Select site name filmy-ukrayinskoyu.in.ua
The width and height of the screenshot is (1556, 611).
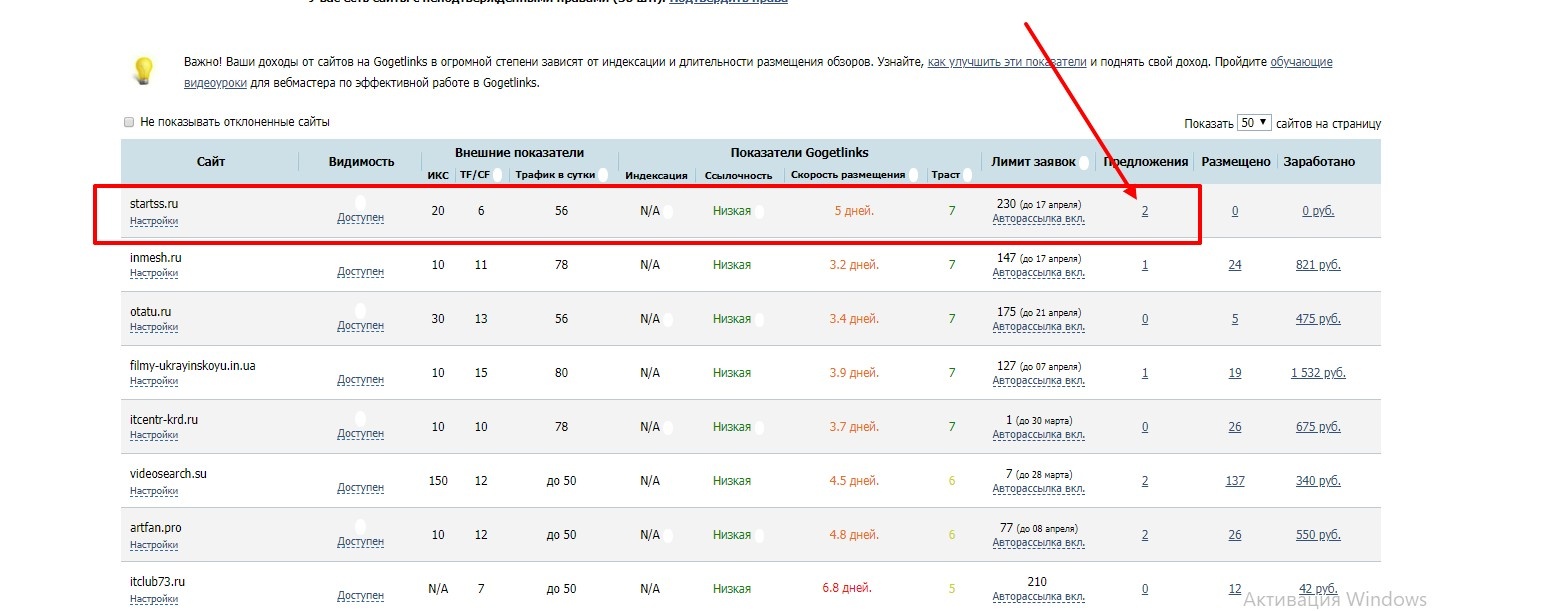tap(192, 366)
